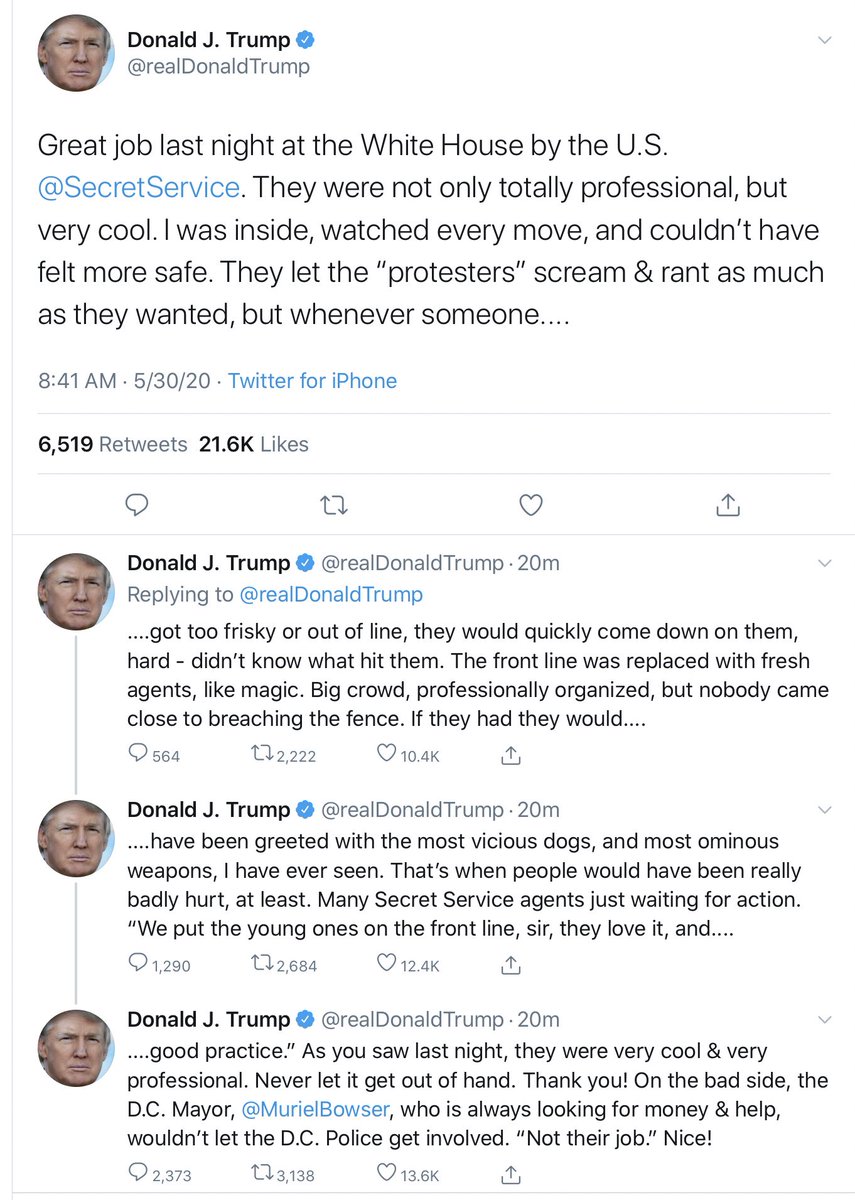Reply to the tweet with 2,373 replies
The height and width of the screenshot is (1200, 855).
[x=139, y=1172]
